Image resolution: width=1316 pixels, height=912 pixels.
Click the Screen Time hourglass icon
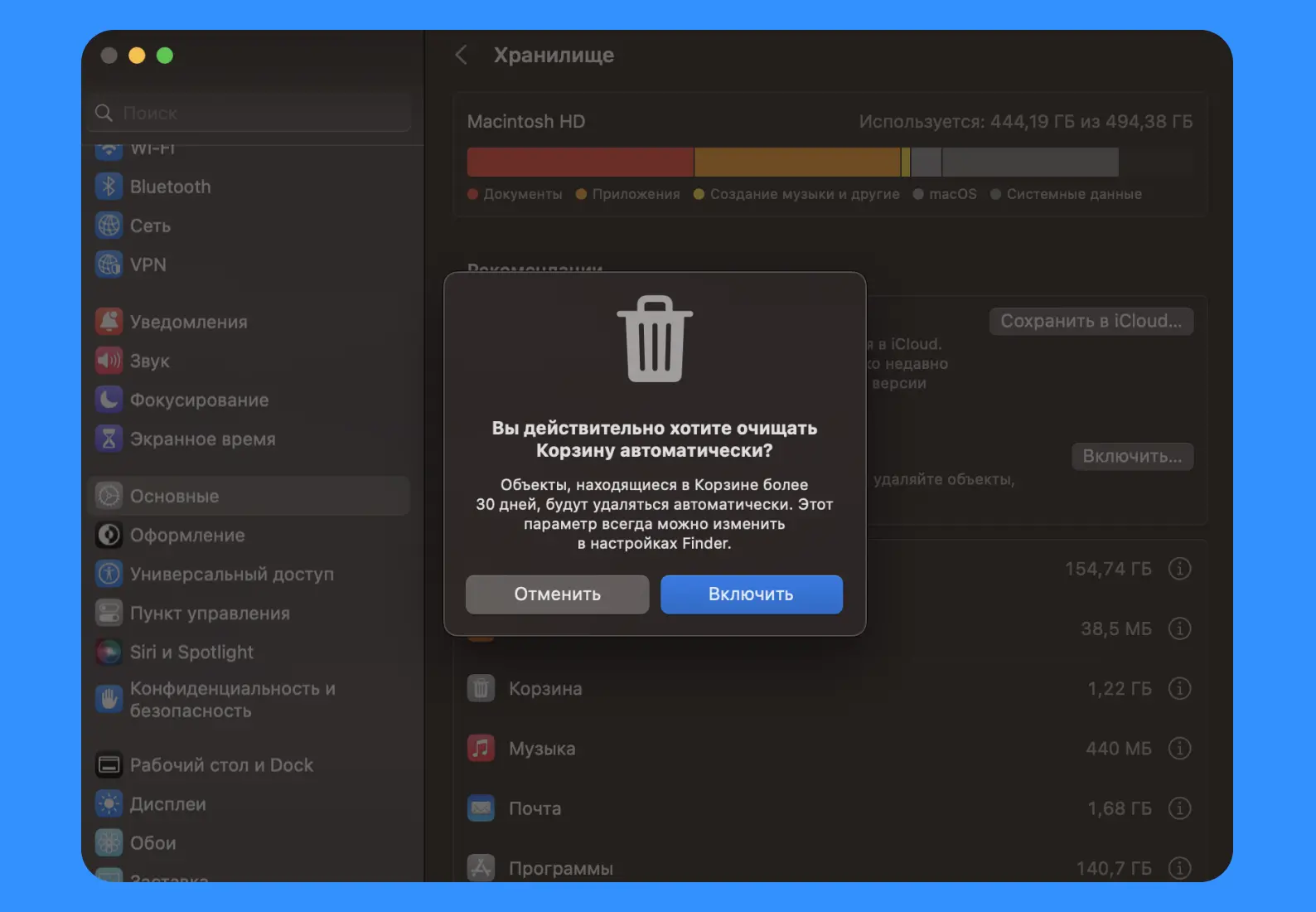pyautogui.click(x=109, y=439)
